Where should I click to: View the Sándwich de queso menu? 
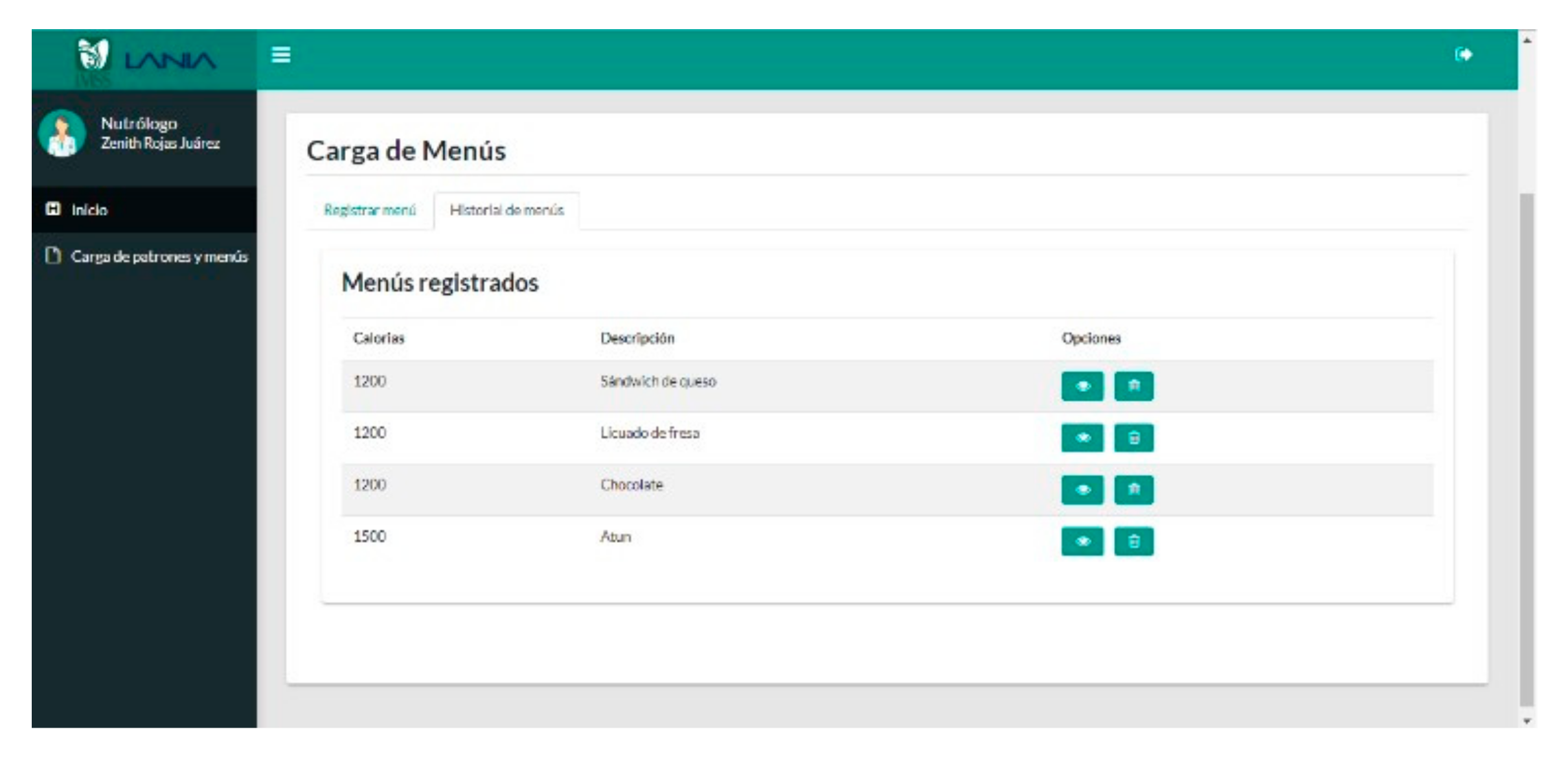(x=1082, y=386)
